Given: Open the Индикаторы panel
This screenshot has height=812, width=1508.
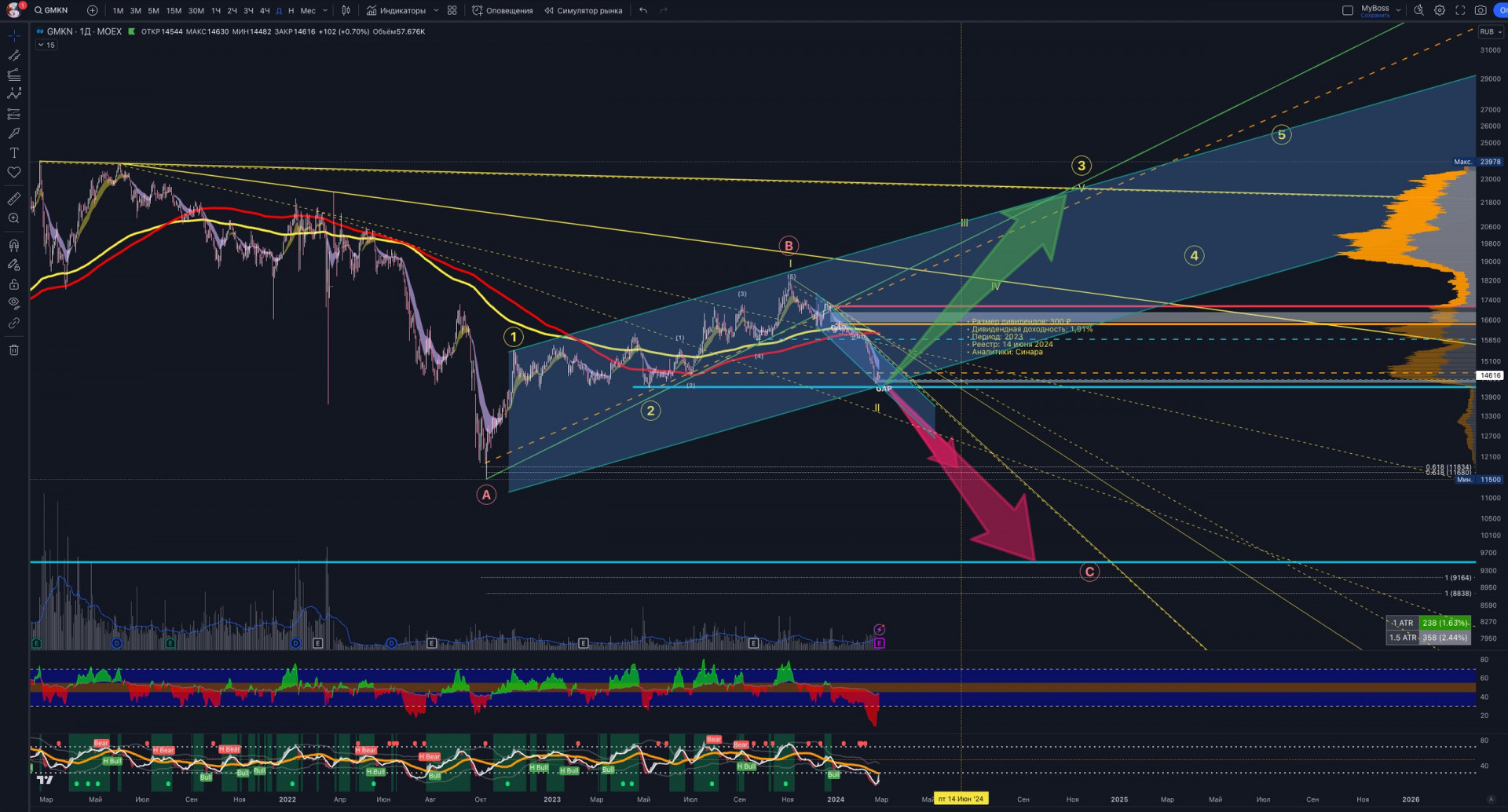Looking at the screenshot, I should 397,10.
